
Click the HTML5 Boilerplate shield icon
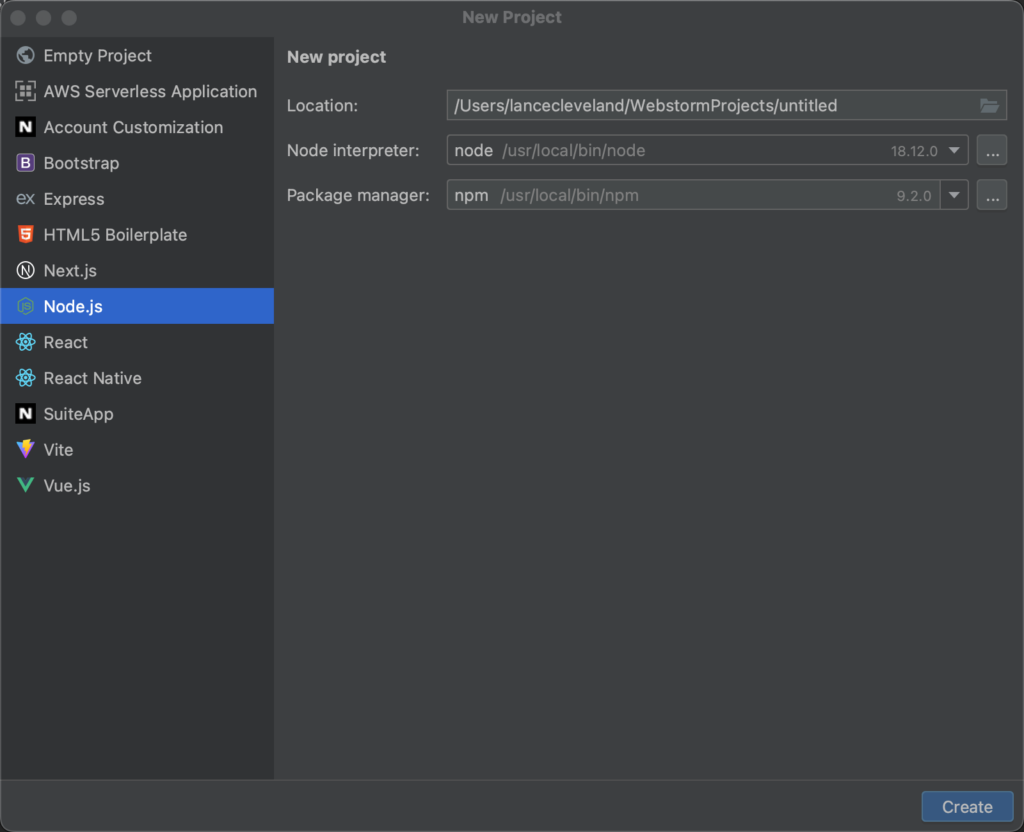[25, 235]
